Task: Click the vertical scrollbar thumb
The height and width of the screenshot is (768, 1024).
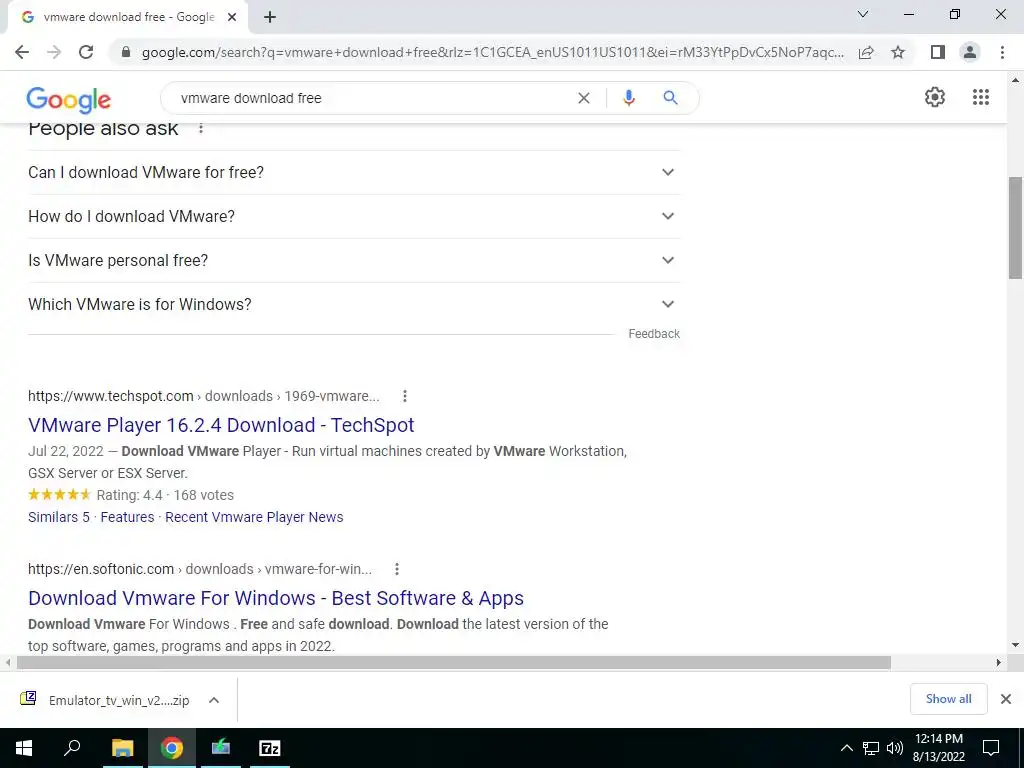Action: [1015, 227]
